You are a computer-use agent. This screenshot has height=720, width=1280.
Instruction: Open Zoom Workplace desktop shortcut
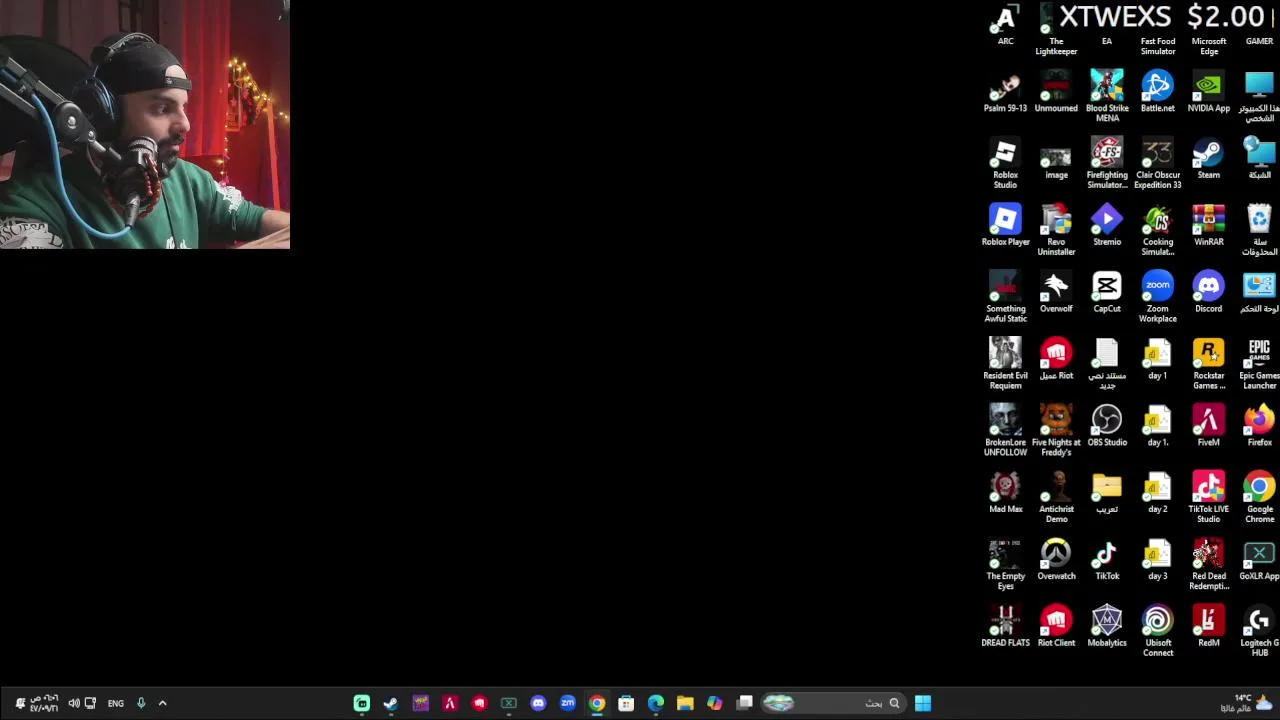point(1158,297)
